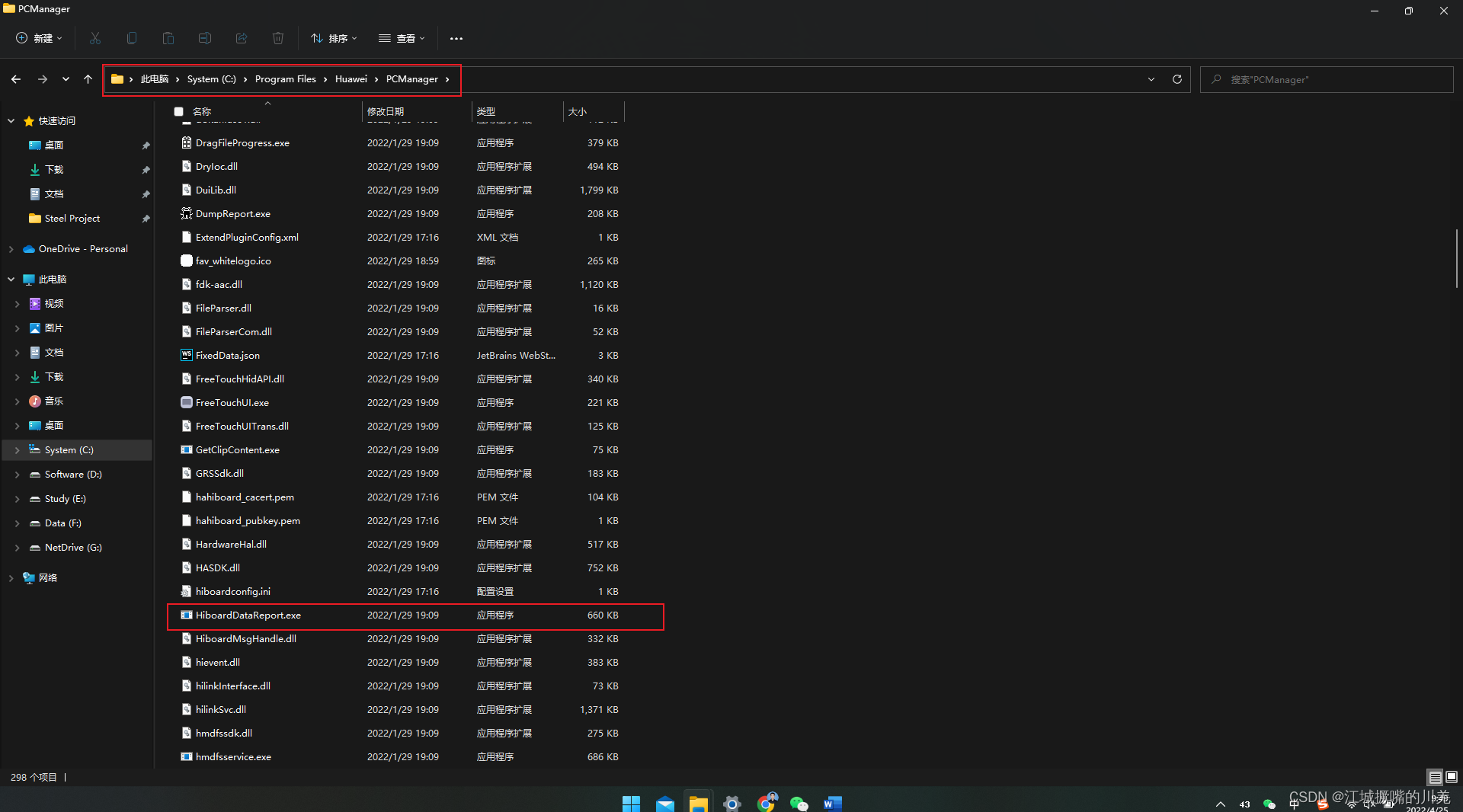Image resolution: width=1463 pixels, height=812 pixels.
Task: Click the fav_whitelogo.ico file icon
Action: [186, 261]
